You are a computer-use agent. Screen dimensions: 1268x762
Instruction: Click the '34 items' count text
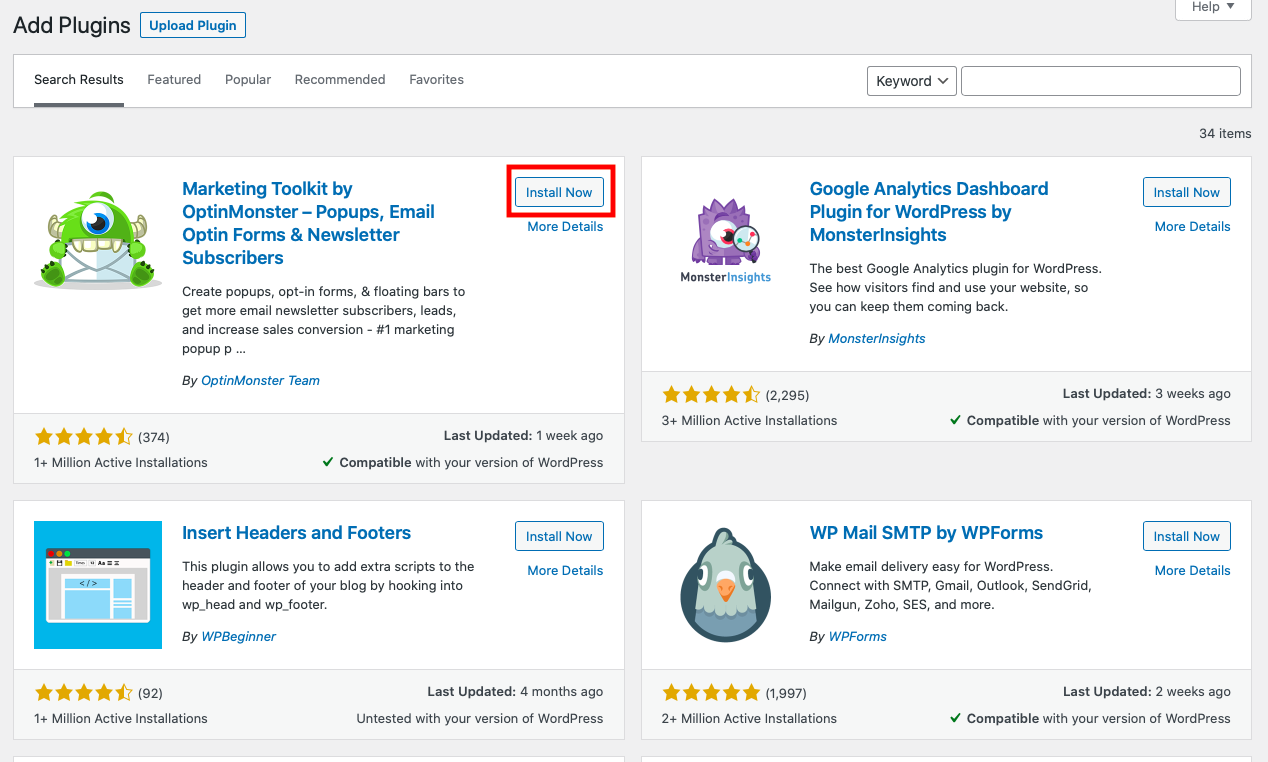pyautogui.click(x=1225, y=133)
